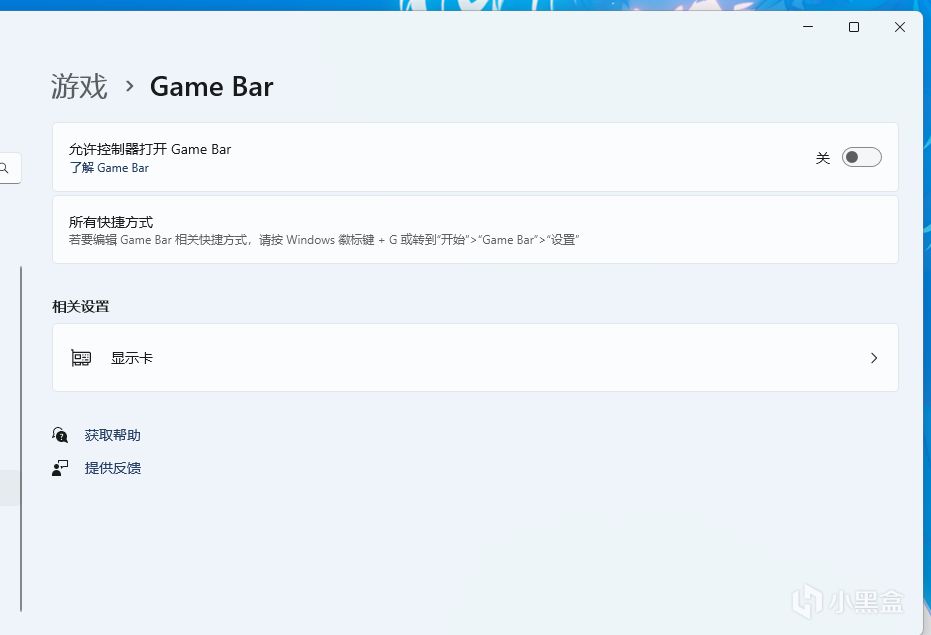Open the 提供反馈 link

click(x=112, y=468)
